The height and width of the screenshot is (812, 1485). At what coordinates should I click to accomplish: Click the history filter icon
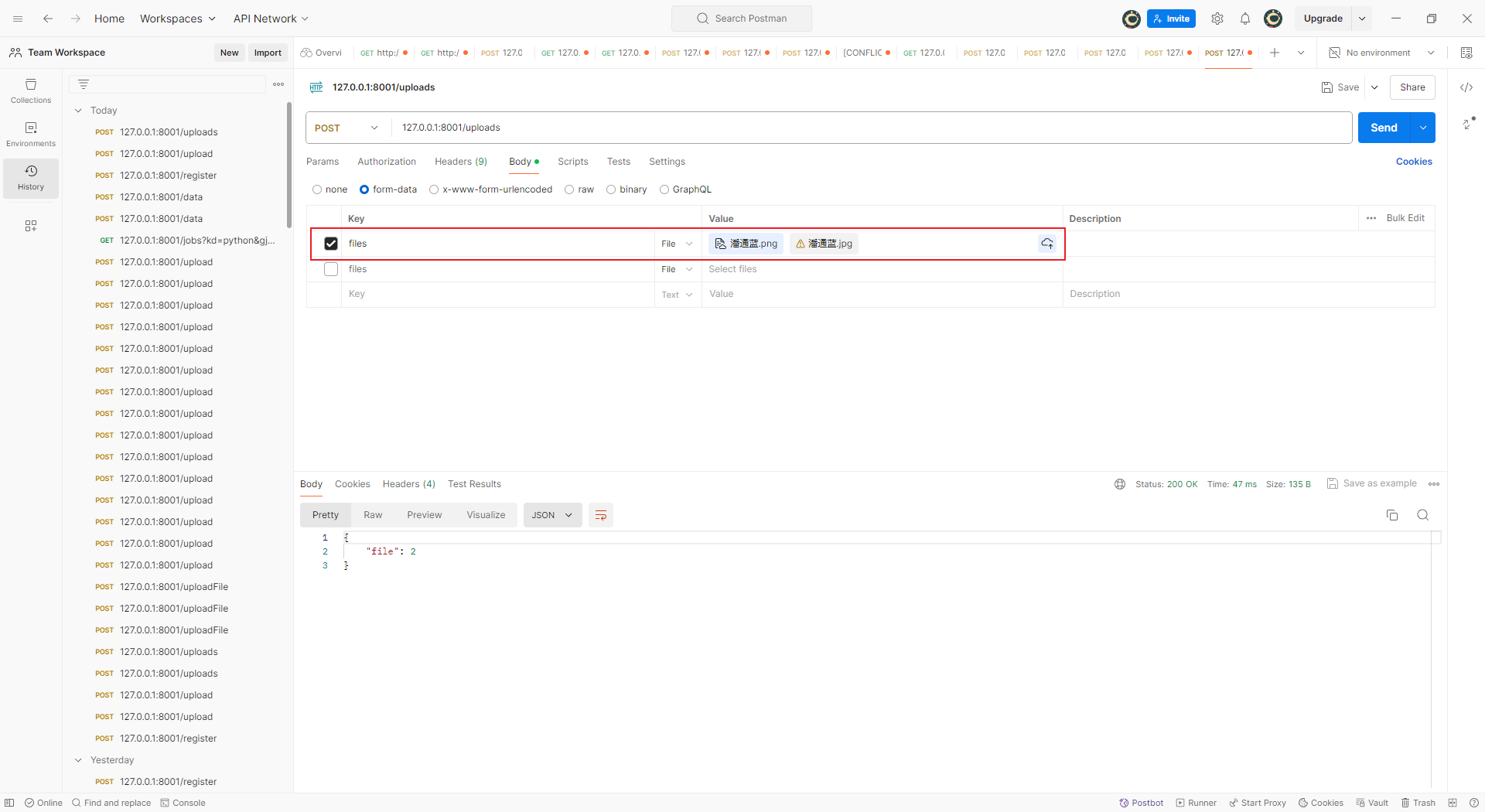click(x=84, y=84)
